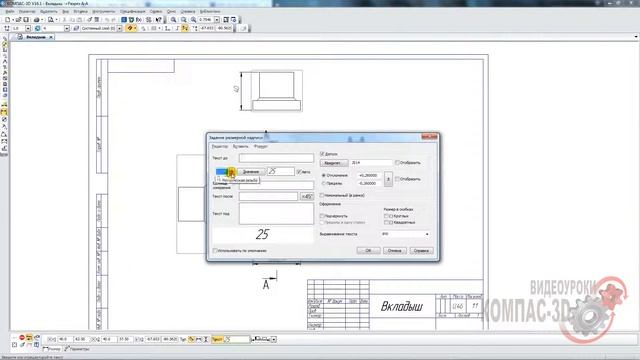The image size is (640, 360).
Task: Click the highlighted snaps icon in current-state toolbar
Action: [130, 28]
